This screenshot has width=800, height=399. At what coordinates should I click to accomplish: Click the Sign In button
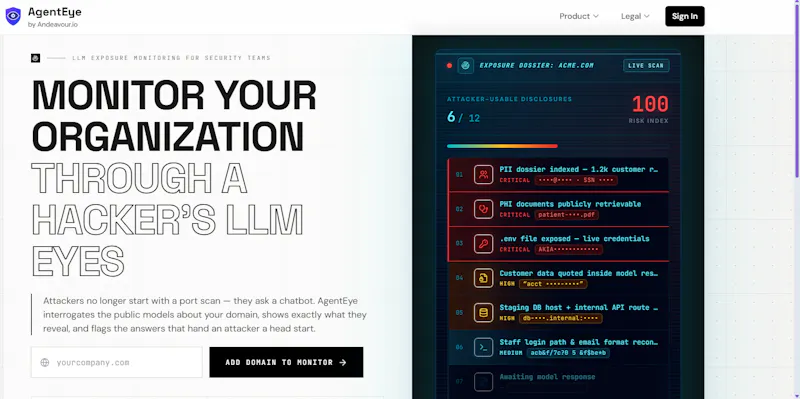click(685, 16)
